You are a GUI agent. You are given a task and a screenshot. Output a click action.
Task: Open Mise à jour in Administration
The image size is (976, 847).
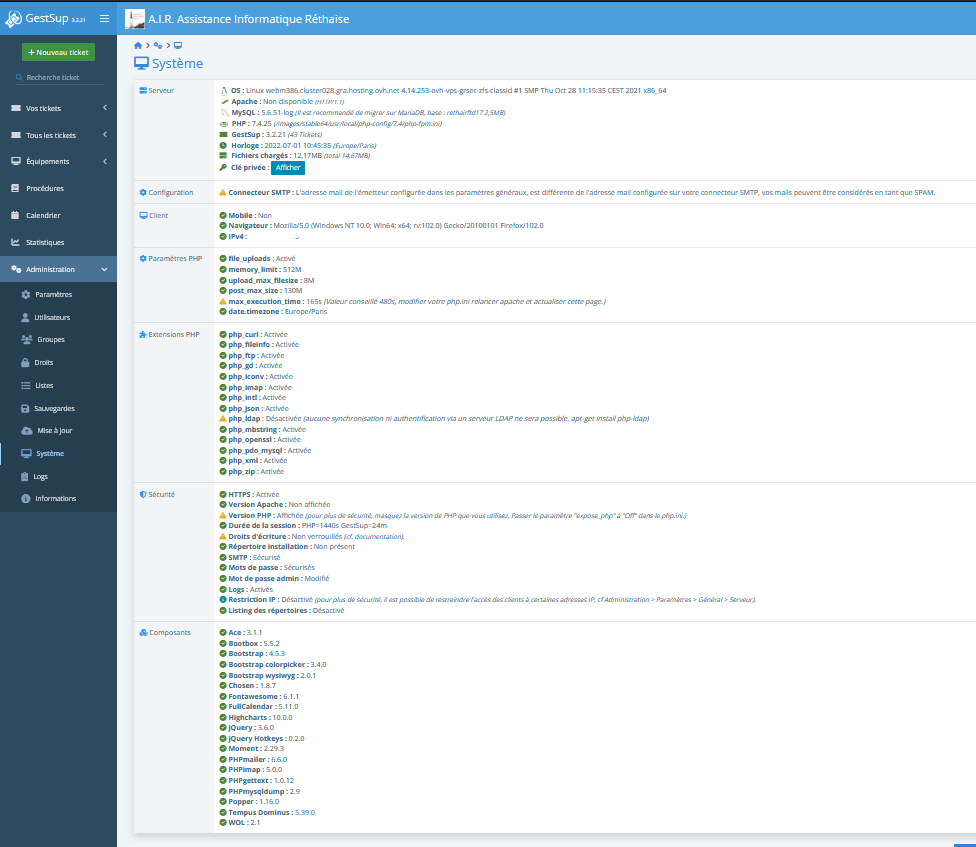(55, 431)
